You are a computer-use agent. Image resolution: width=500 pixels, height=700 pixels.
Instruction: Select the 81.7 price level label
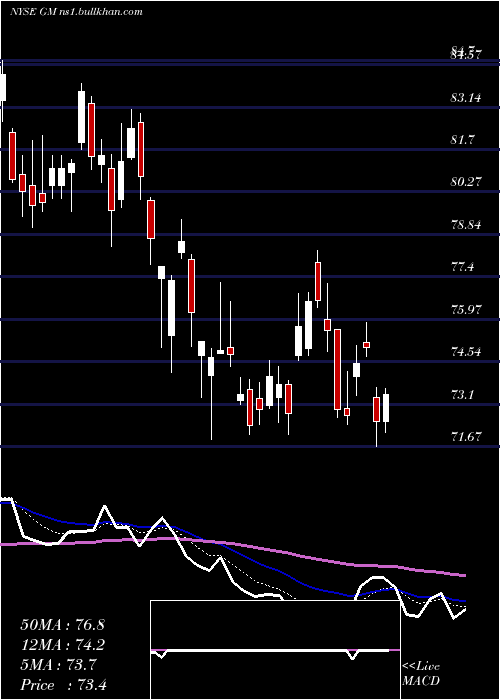pyautogui.click(x=462, y=139)
